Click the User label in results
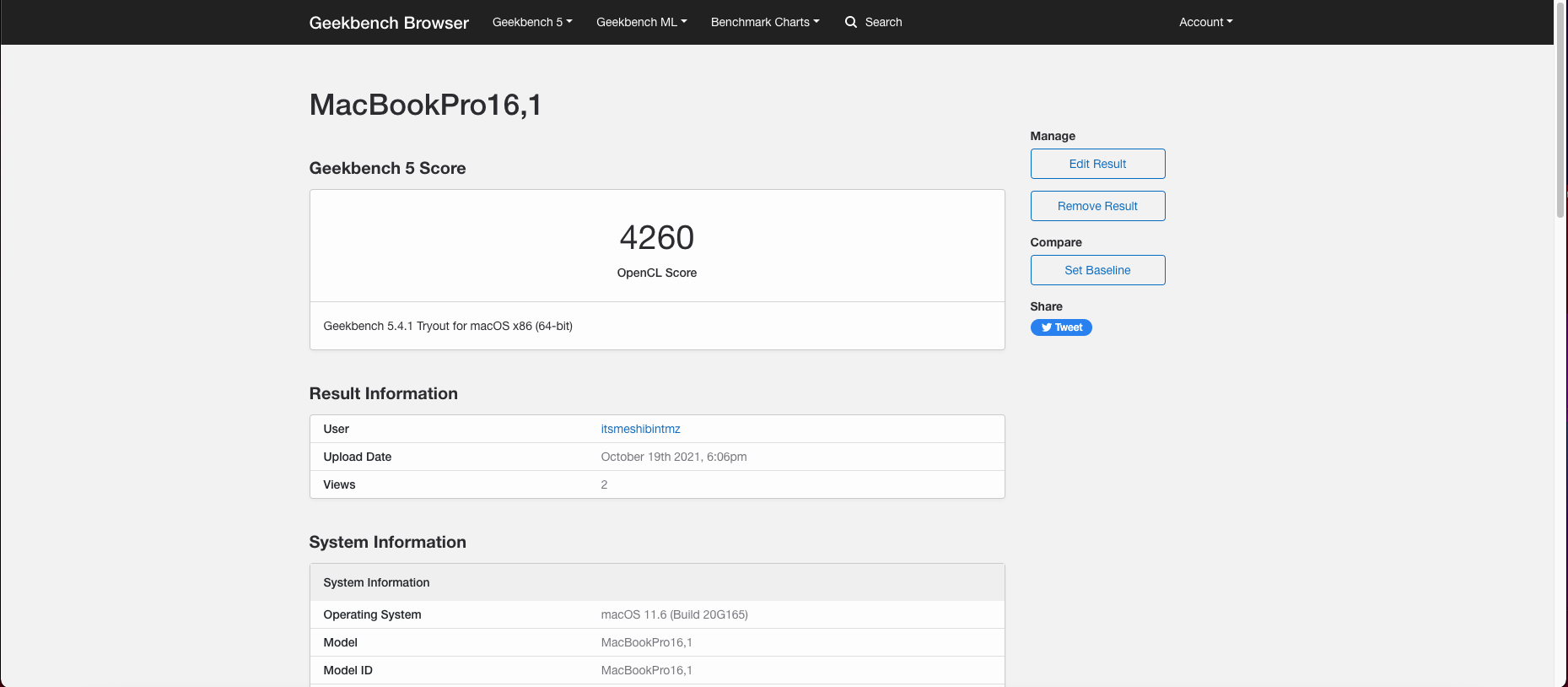The height and width of the screenshot is (687, 1568). [x=336, y=429]
